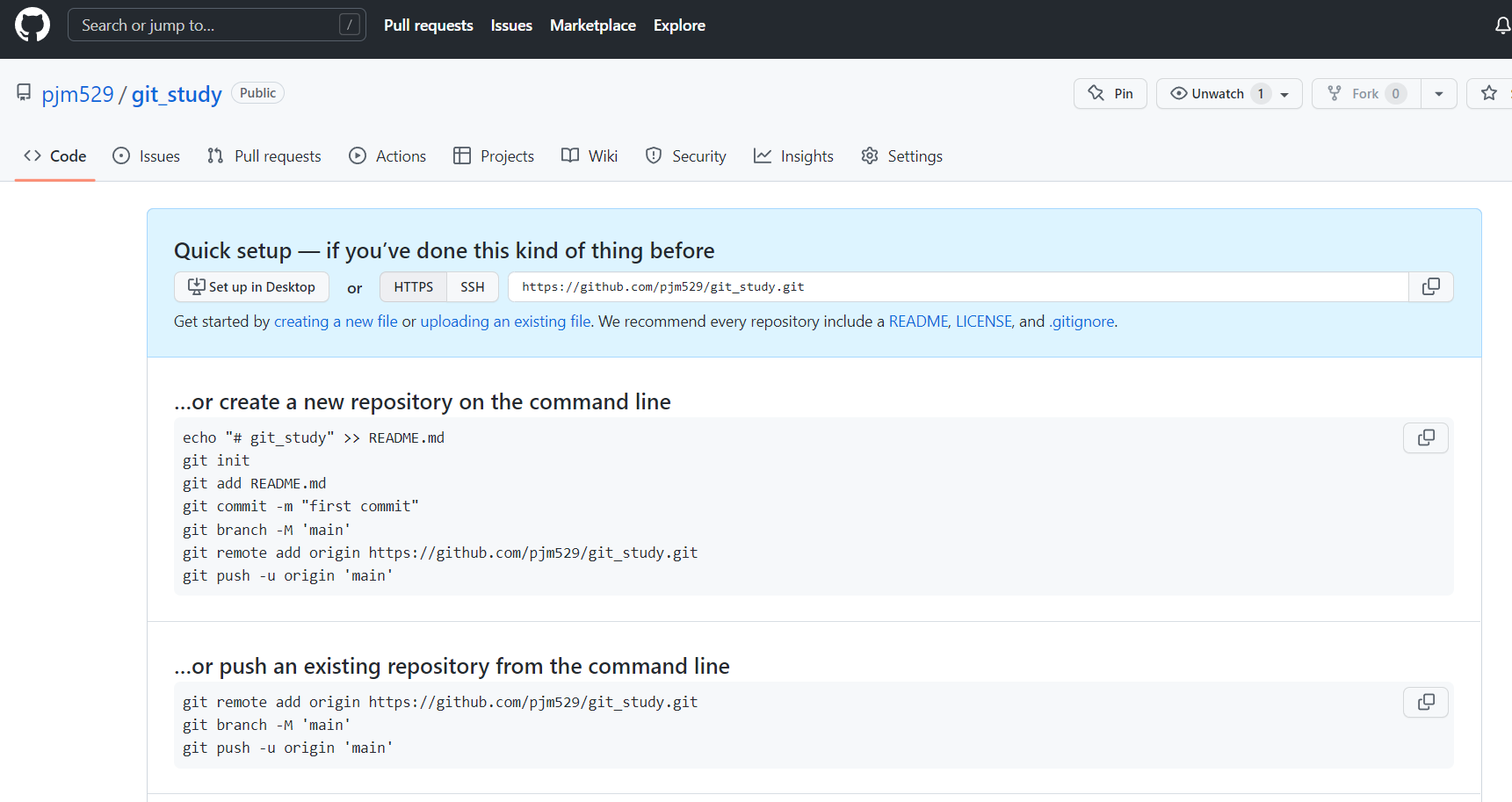Click the git commit -m "first commit" line
Image resolution: width=1512 pixels, height=802 pixels.
pyautogui.click(x=300, y=506)
